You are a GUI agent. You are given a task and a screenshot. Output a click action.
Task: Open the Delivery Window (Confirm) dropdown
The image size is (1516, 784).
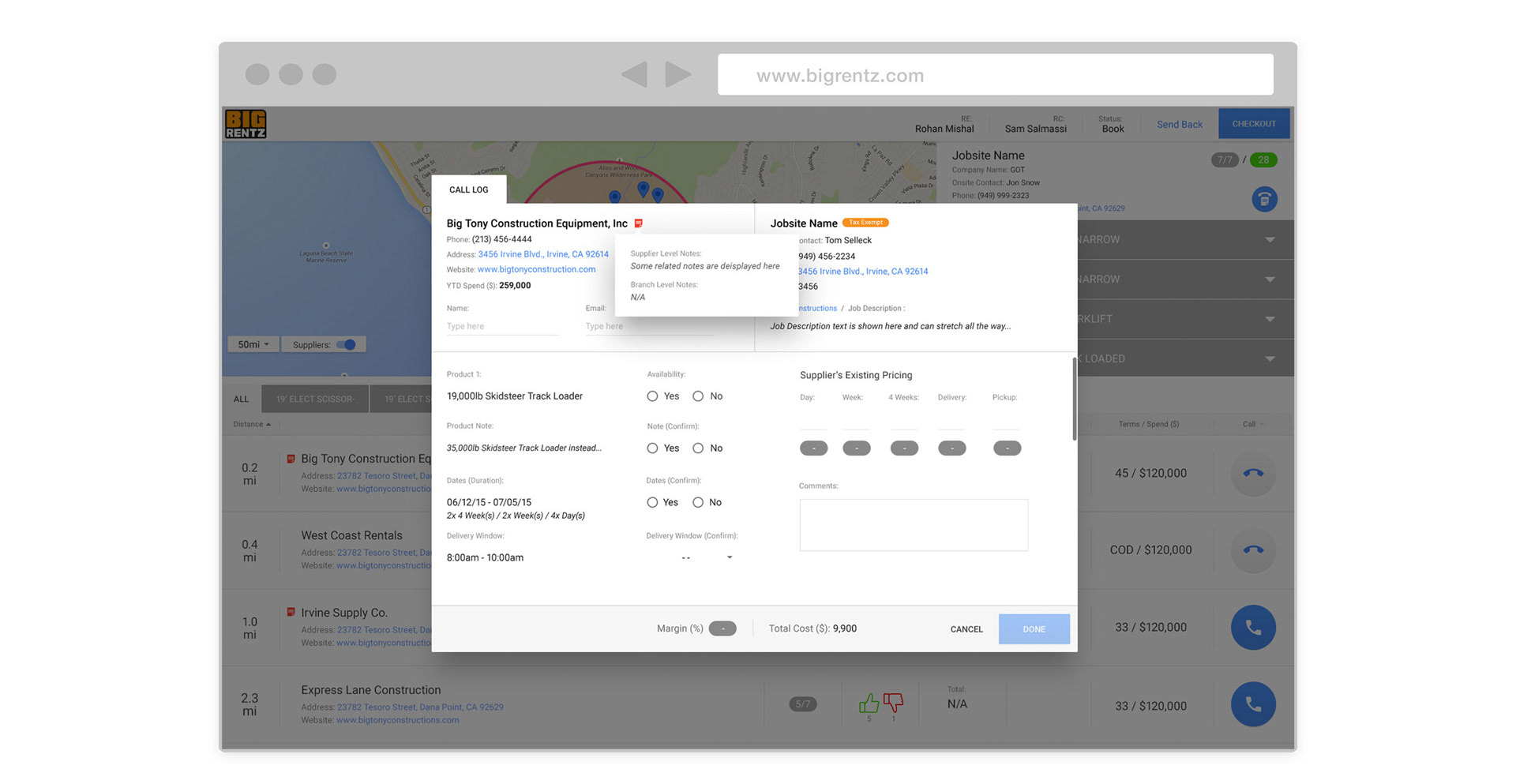coord(707,557)
